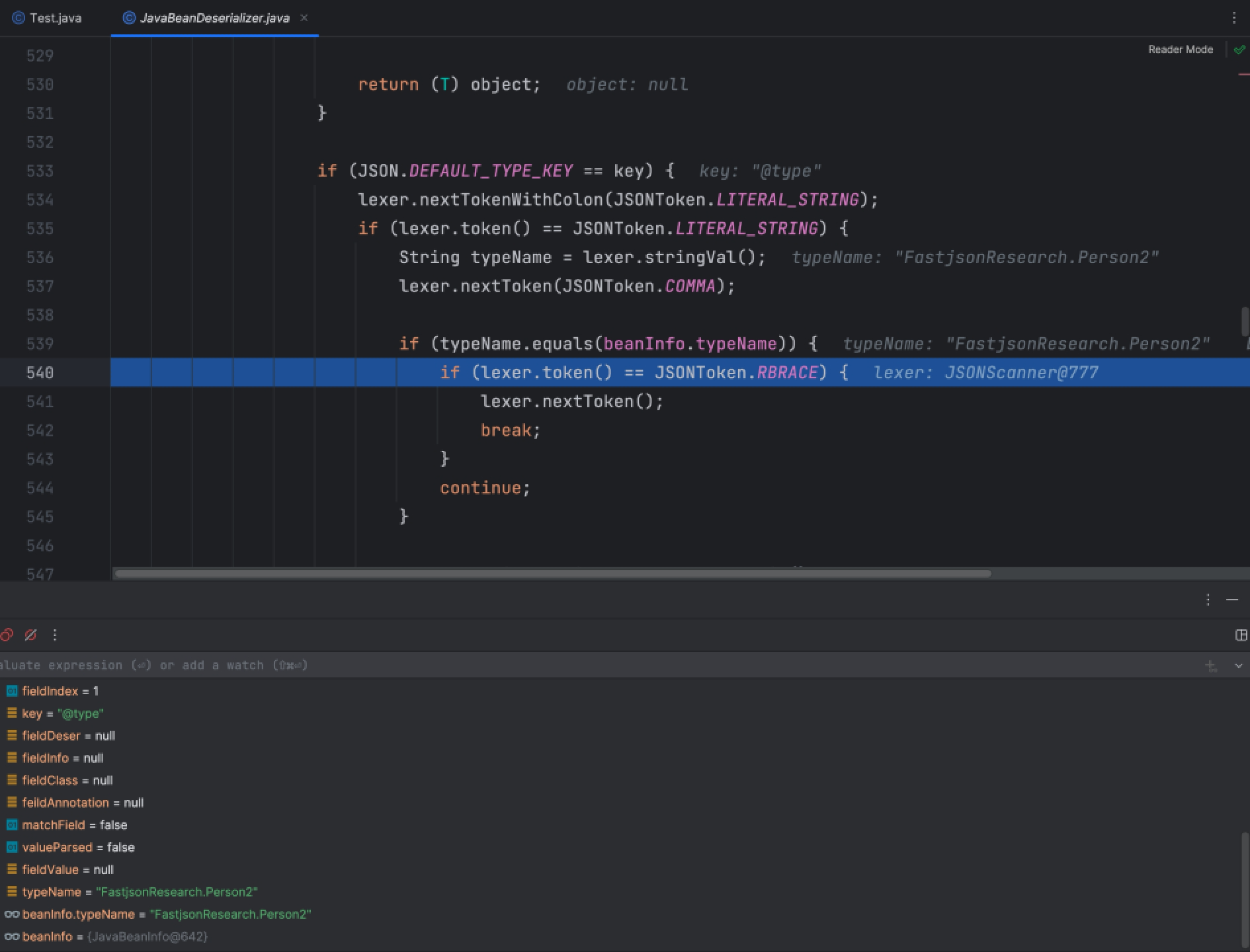Click the gutter at line 540

pyautogui.click(x=40, y=373)
